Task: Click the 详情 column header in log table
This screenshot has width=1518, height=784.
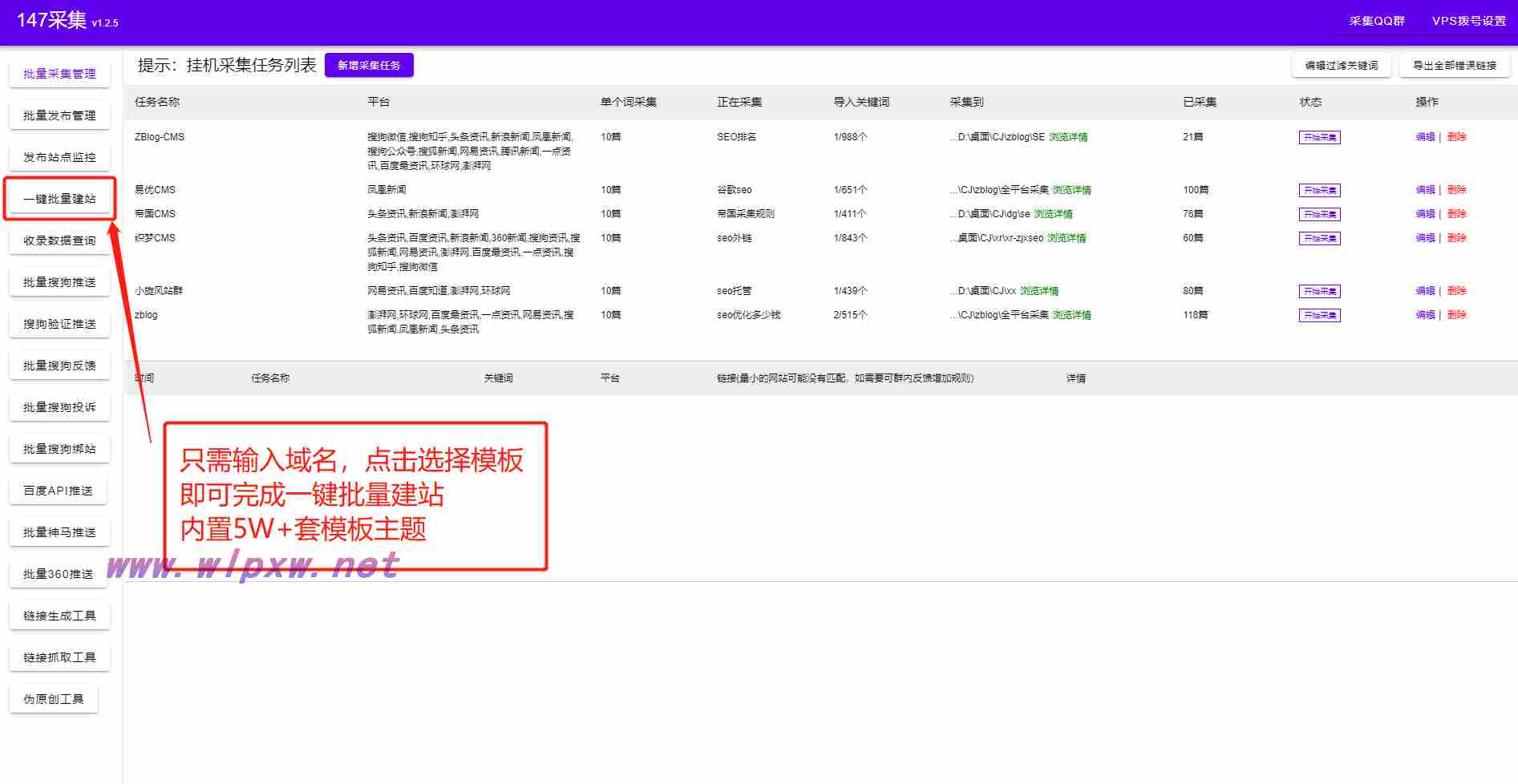Action: pos(1076,378)
